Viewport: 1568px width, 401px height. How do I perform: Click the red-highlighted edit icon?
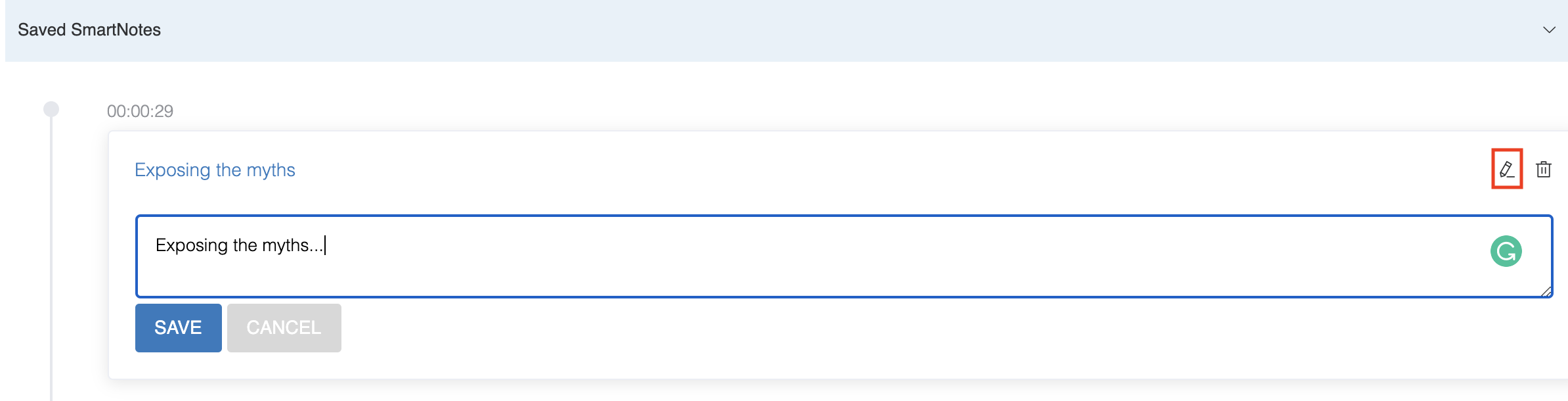click(x=1507, y=169)
